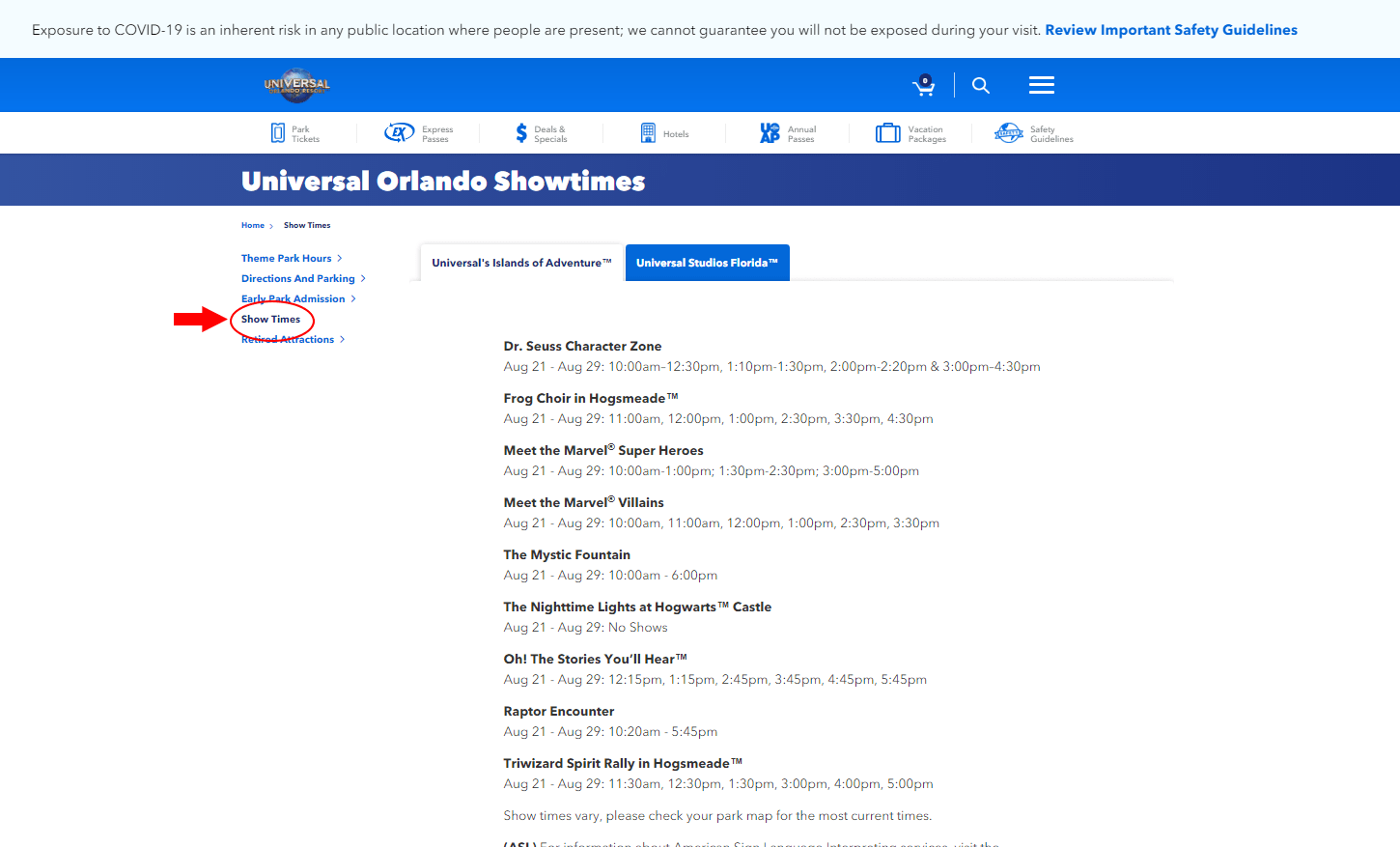Click chevron beside Early Park Admission
1400x847 pixels.
point(353,298)
